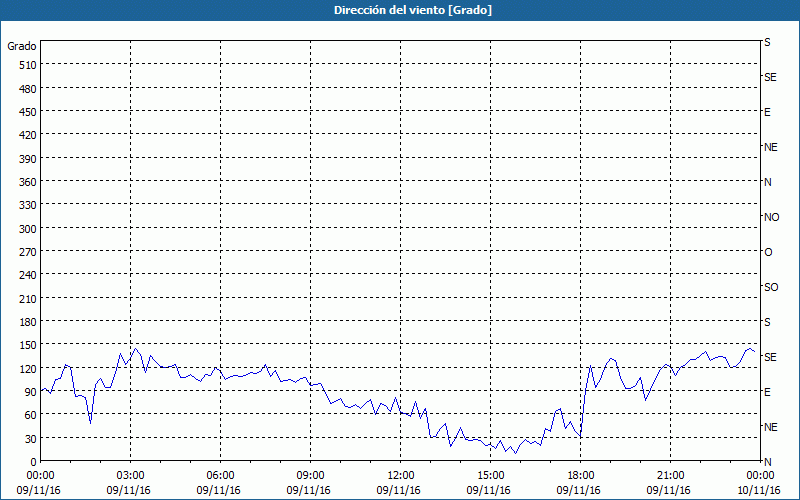Click the 21:00 time label
Image resolution: width=800 pixels, height=500 pixels.
coord(670,476)
